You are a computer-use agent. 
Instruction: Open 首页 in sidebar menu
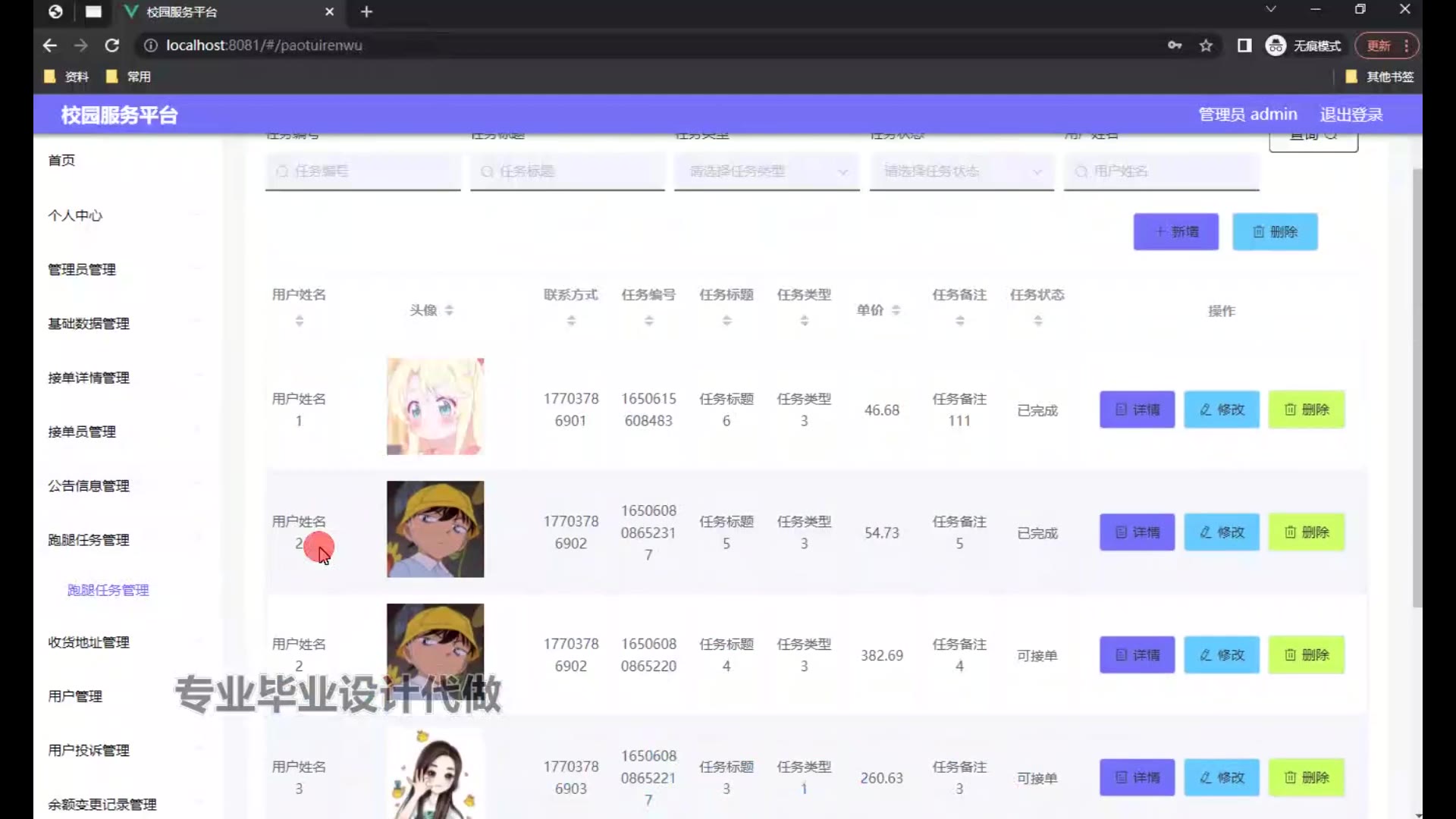(x=61, y=160)
